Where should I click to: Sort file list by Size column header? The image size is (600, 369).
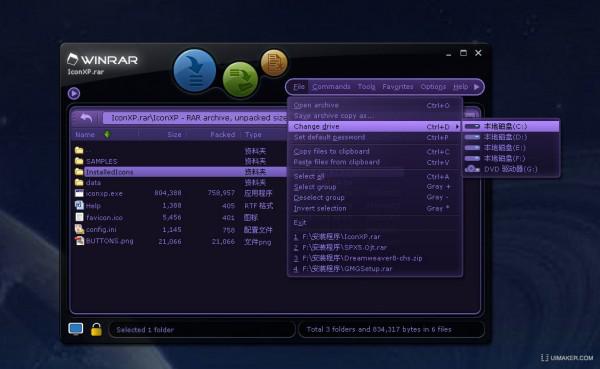click(174, 135)
